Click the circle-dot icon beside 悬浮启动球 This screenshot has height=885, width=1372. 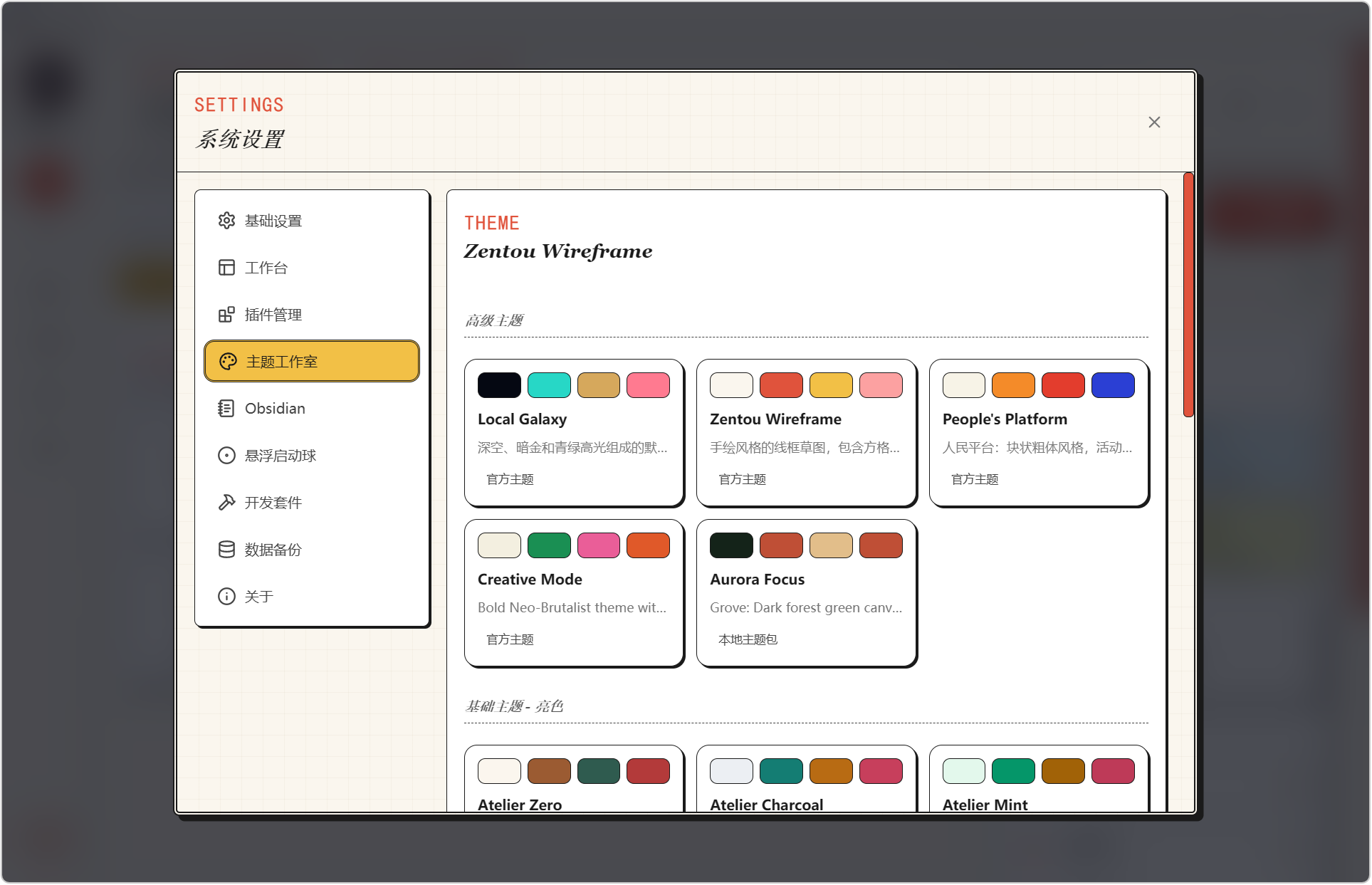point(226,456)
